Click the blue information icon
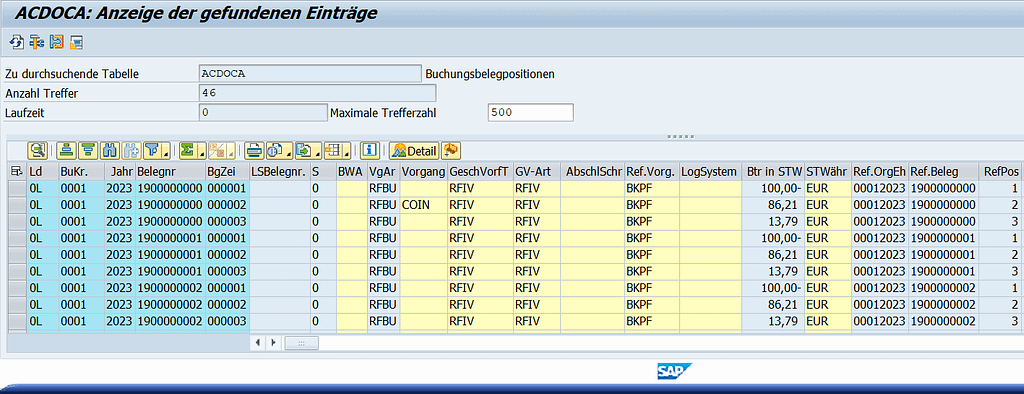The height and width of the screenshot is (394, 1024). point(370,151)
